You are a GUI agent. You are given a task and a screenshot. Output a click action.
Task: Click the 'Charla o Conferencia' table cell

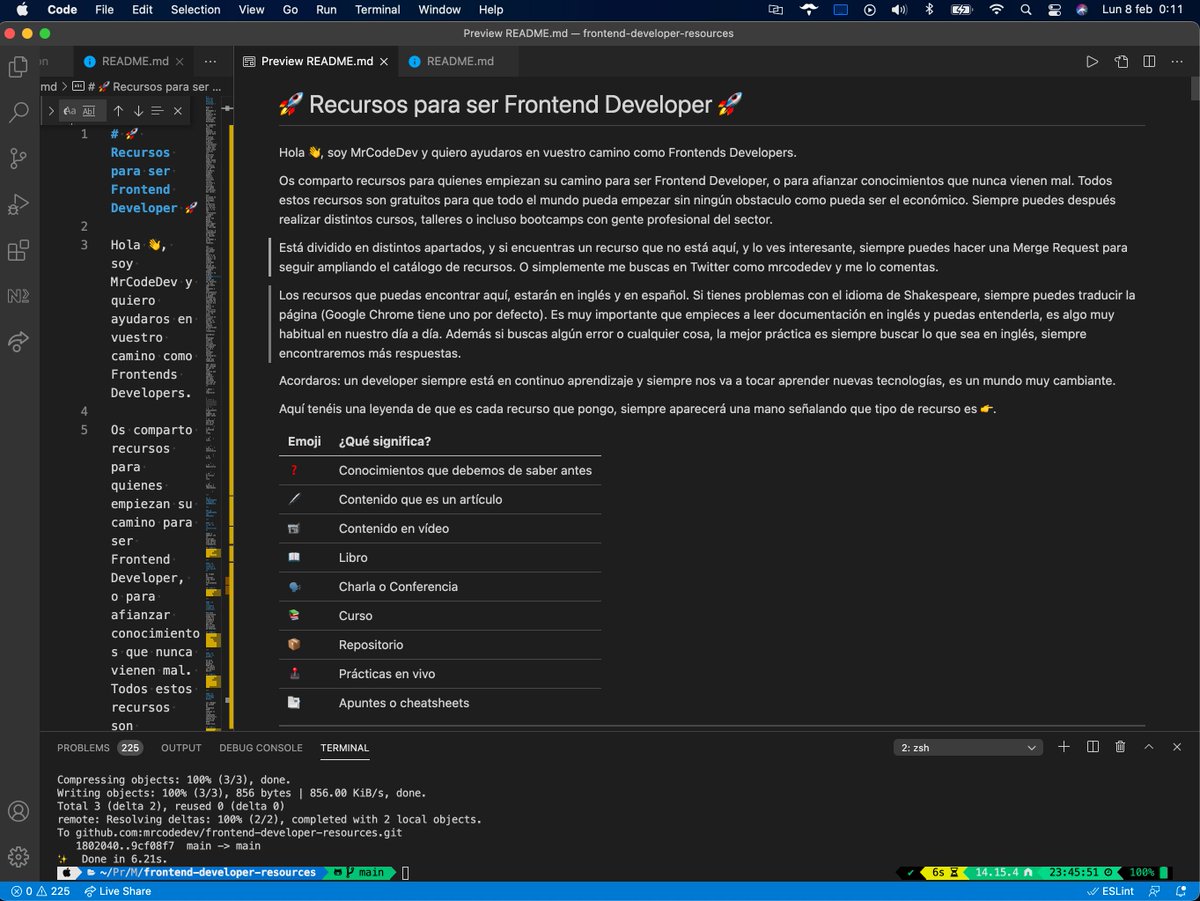(x=398, y=587)
